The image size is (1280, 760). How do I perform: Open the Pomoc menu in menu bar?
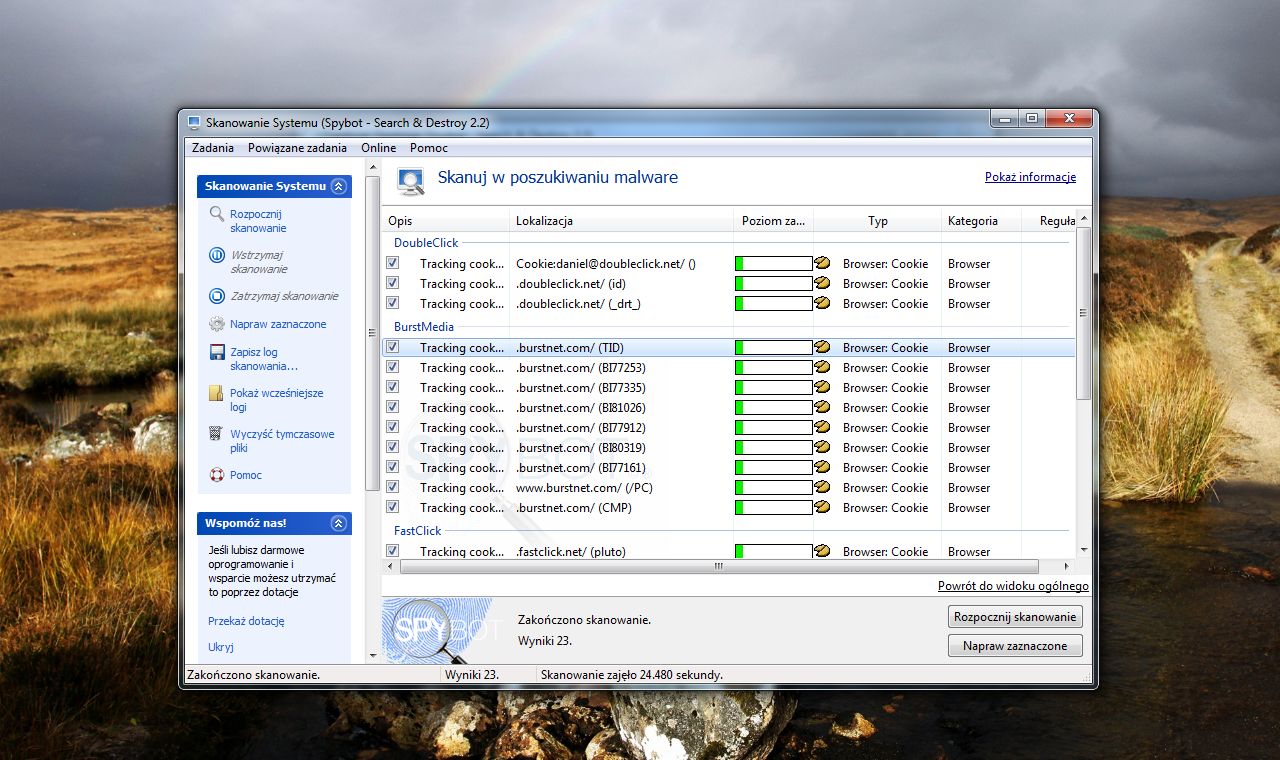(x=429, y=148)
